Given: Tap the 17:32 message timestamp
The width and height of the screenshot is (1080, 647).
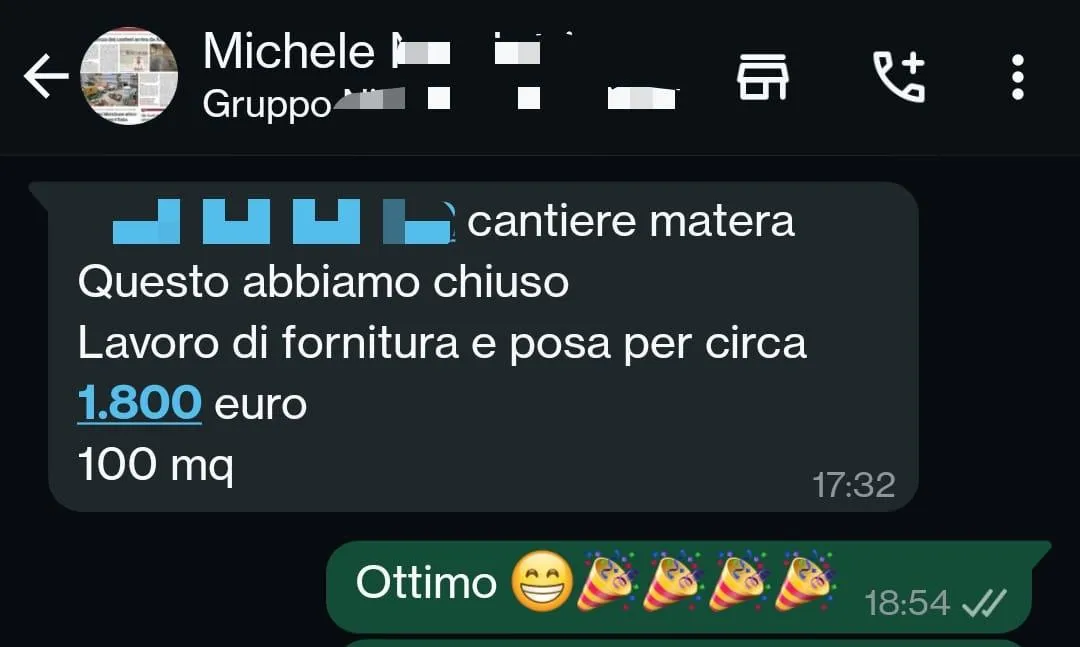Looking at the screenshot, I should tap(853, 484).
